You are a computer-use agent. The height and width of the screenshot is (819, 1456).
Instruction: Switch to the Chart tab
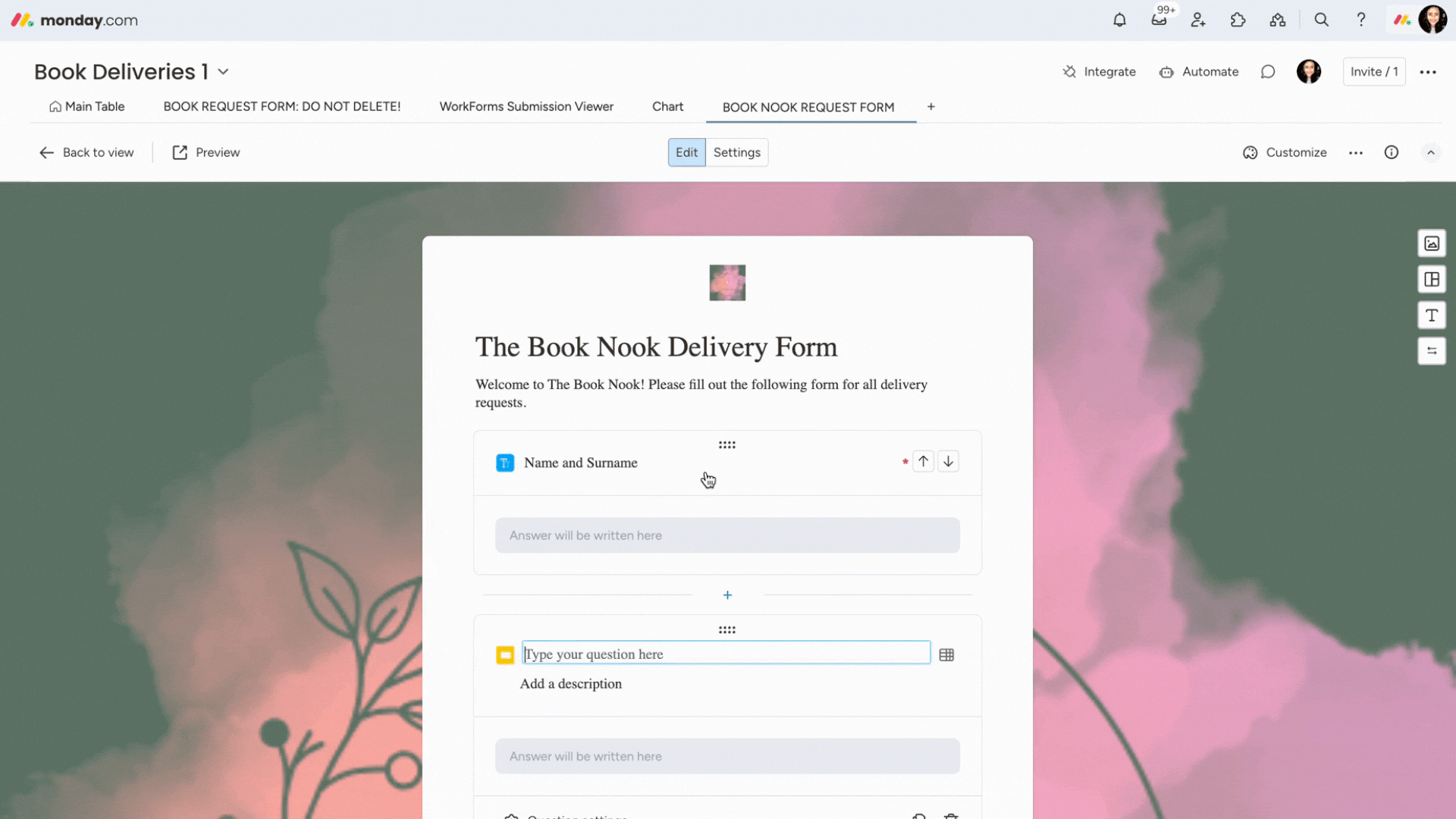tap(667, 106)
